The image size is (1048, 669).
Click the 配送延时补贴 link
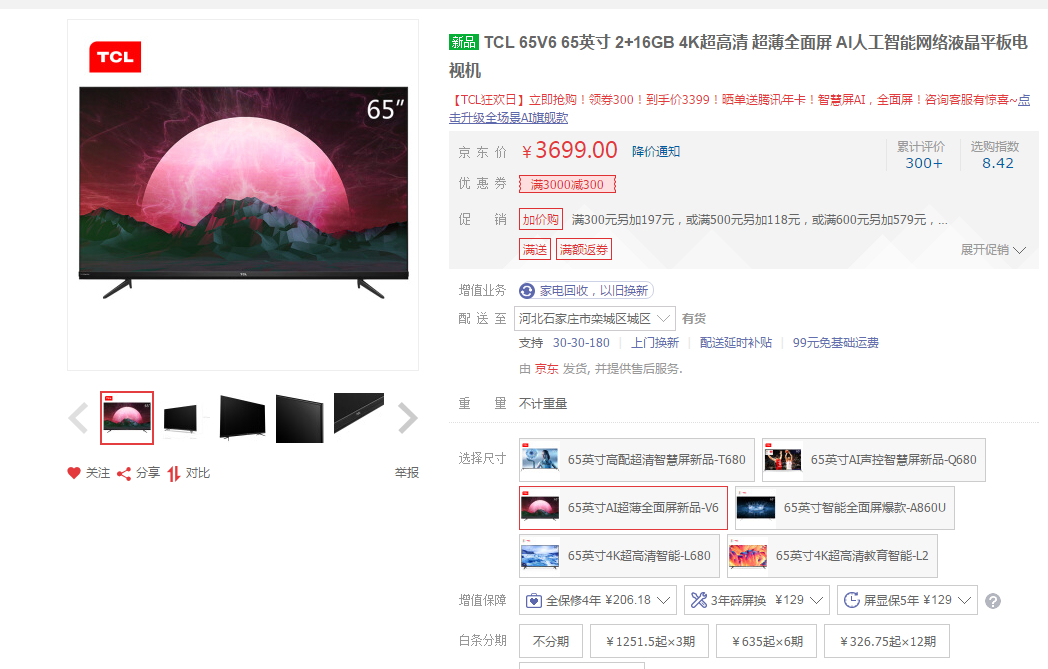735,343
